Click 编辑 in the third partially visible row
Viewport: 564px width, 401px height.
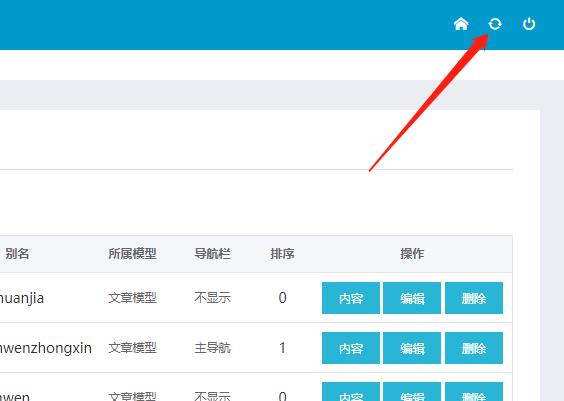click(412, 392)
